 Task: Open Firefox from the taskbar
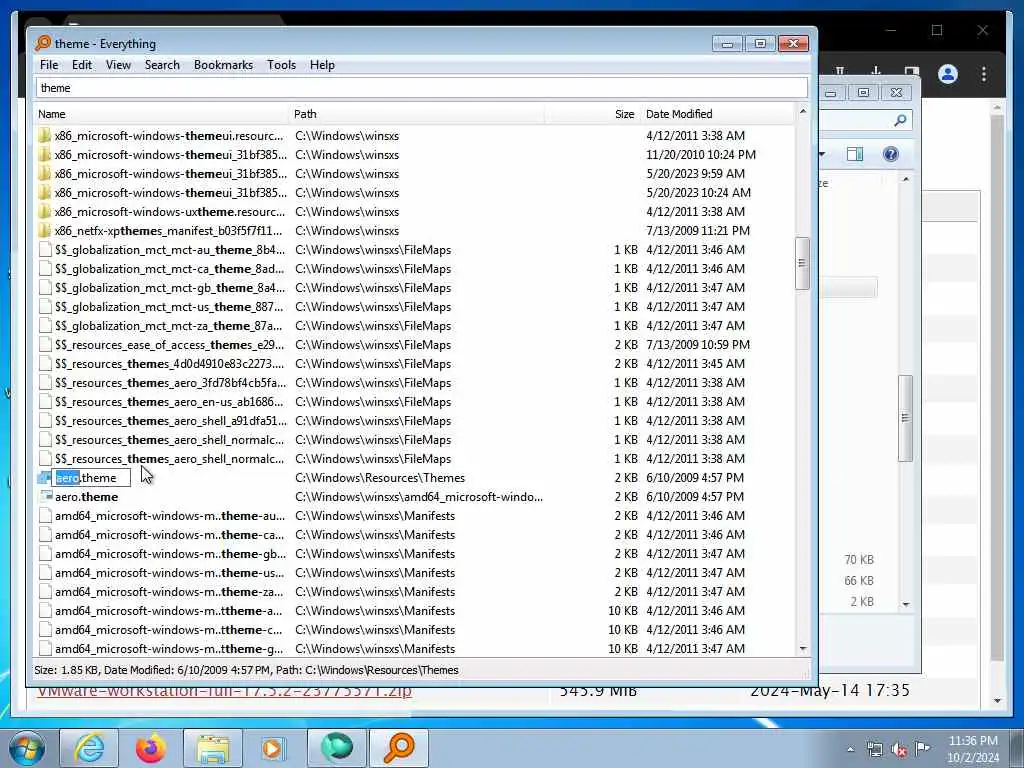click(x=151, y=748)
